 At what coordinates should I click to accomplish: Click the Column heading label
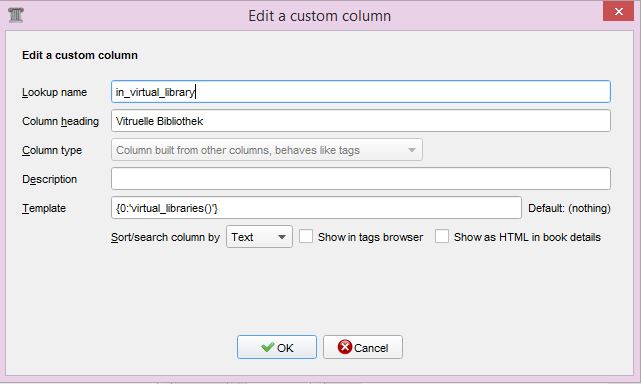(61, 121)
